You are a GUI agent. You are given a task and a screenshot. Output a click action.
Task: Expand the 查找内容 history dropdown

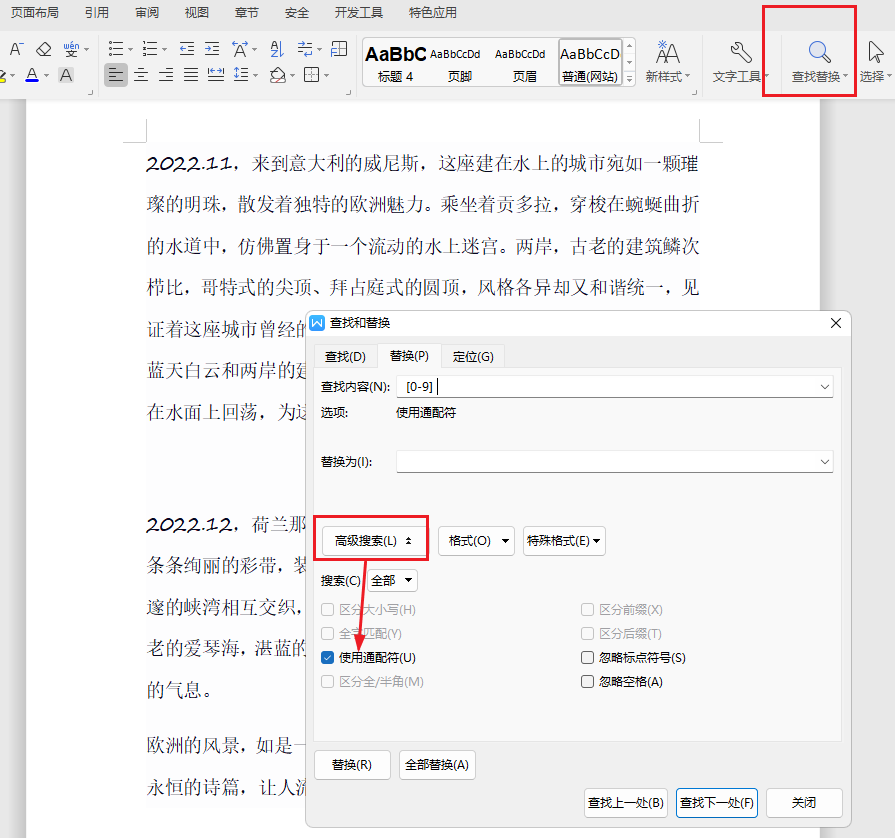(825, 386)
